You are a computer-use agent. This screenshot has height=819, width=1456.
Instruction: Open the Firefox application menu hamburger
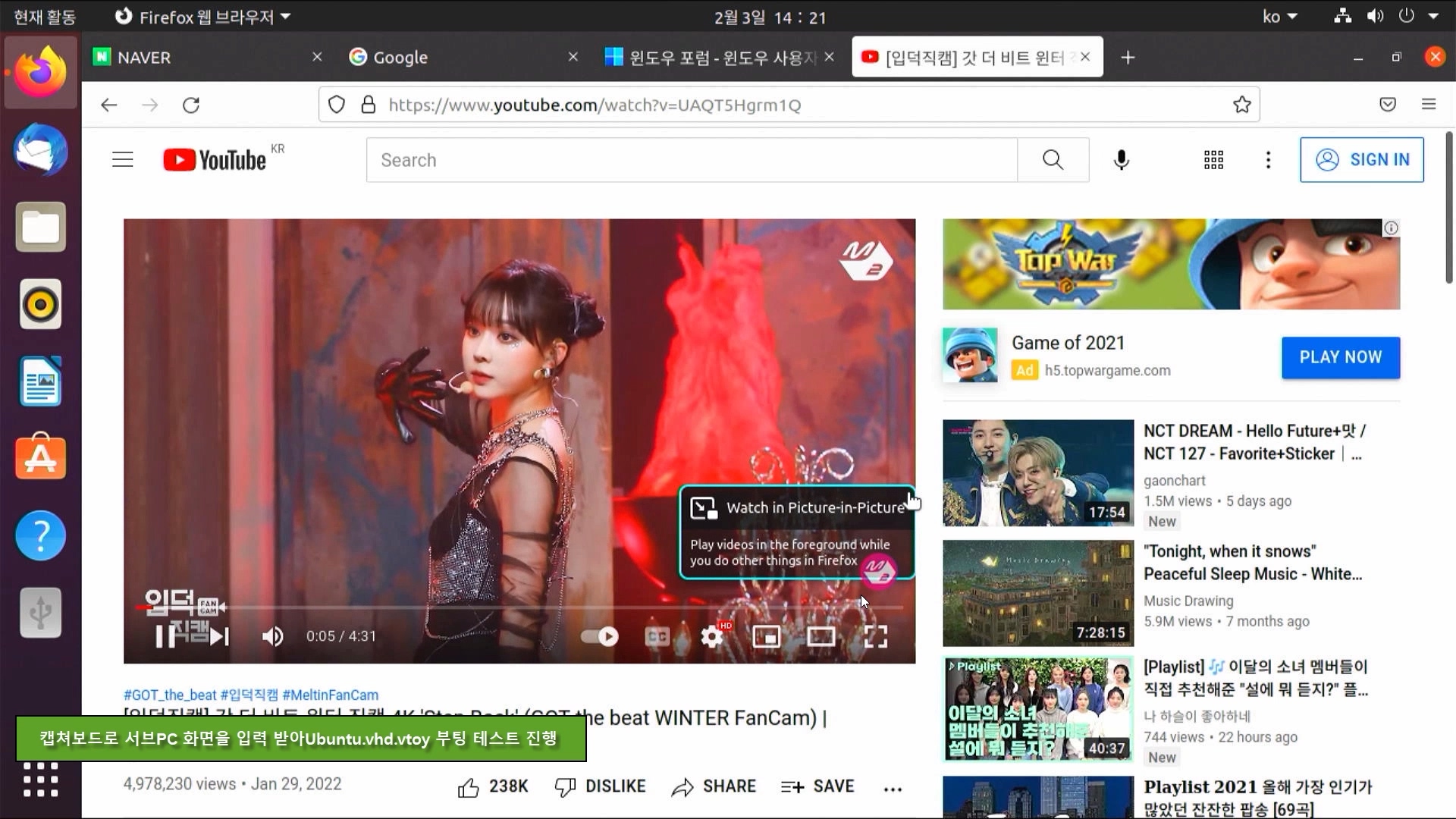1429,105
